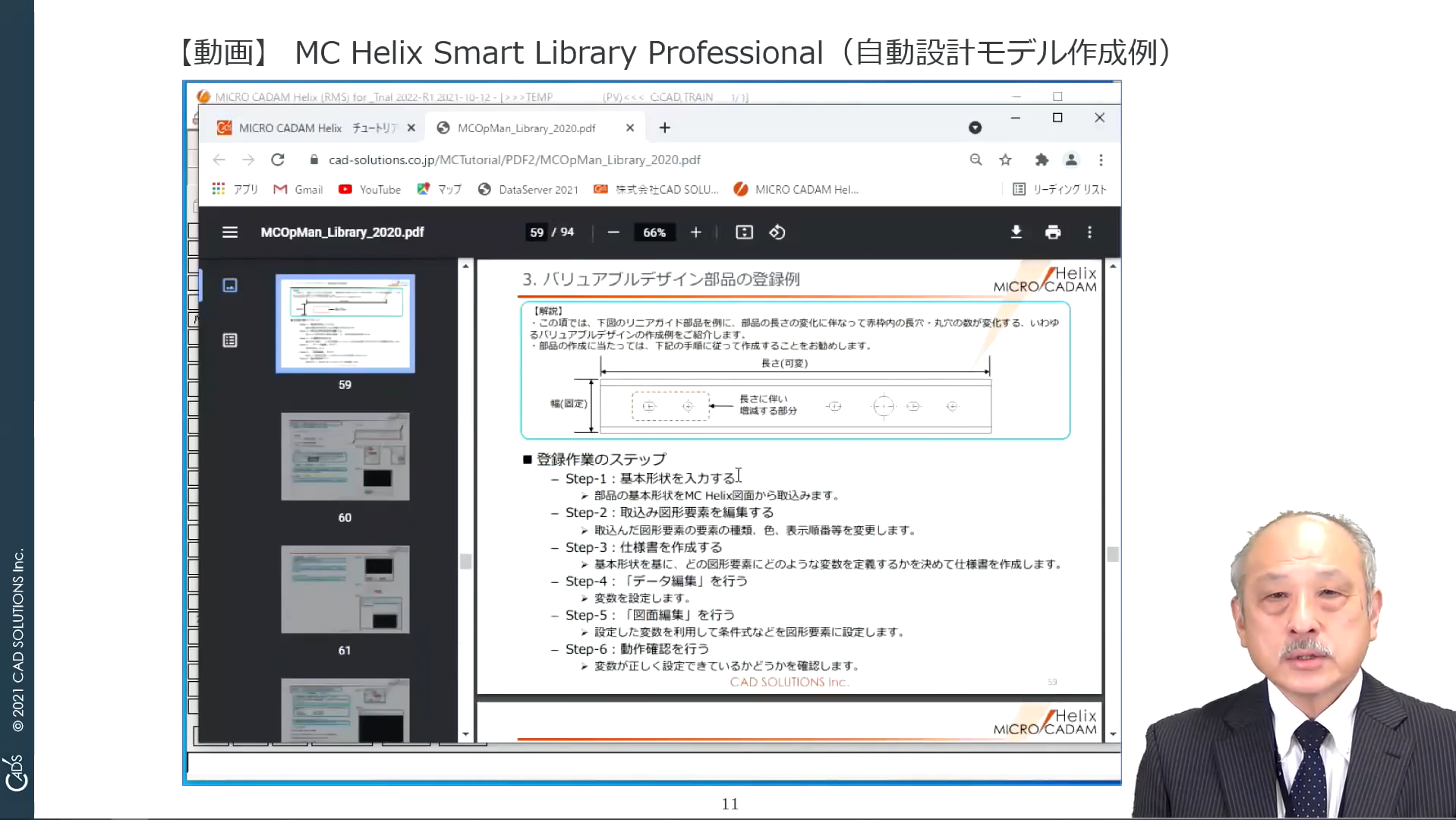Click the MCOpMan_Library_2020.pdf toolbar title
This screenshot has height=820, width=1456.
tap(342, 232)
